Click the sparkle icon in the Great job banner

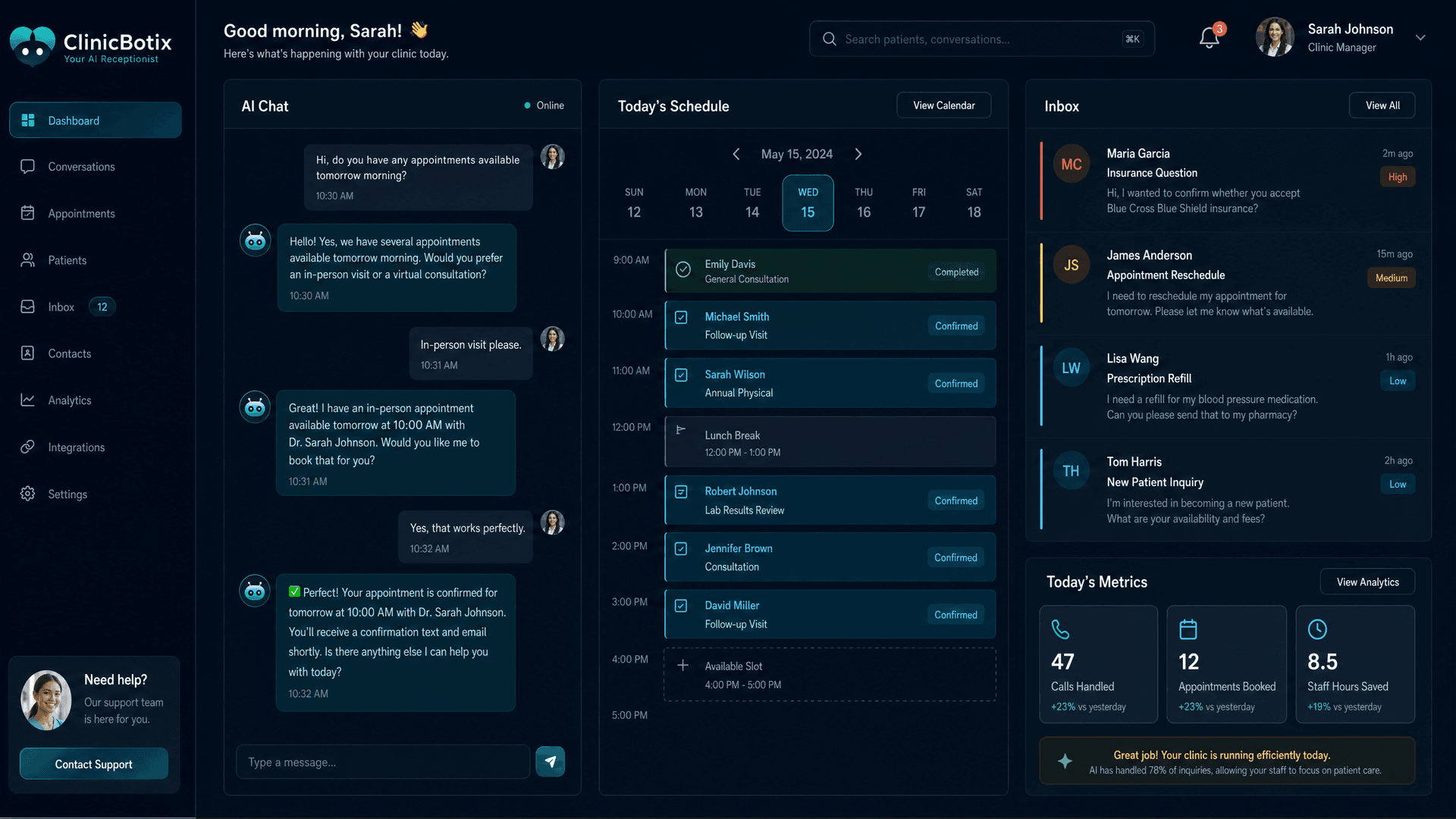click(1065, 761)
